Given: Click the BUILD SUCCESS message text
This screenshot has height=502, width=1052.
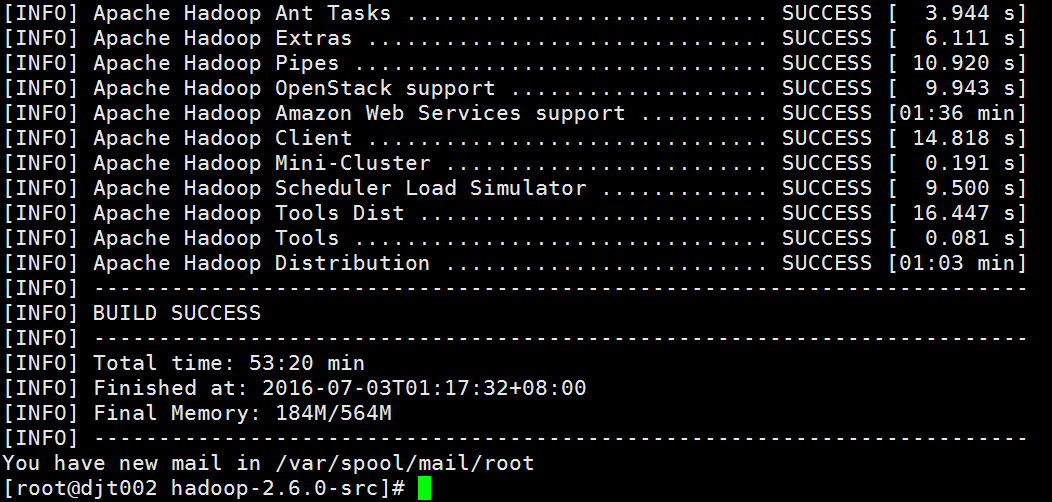Looking at the screenshot, I should (x=176, y=313).
